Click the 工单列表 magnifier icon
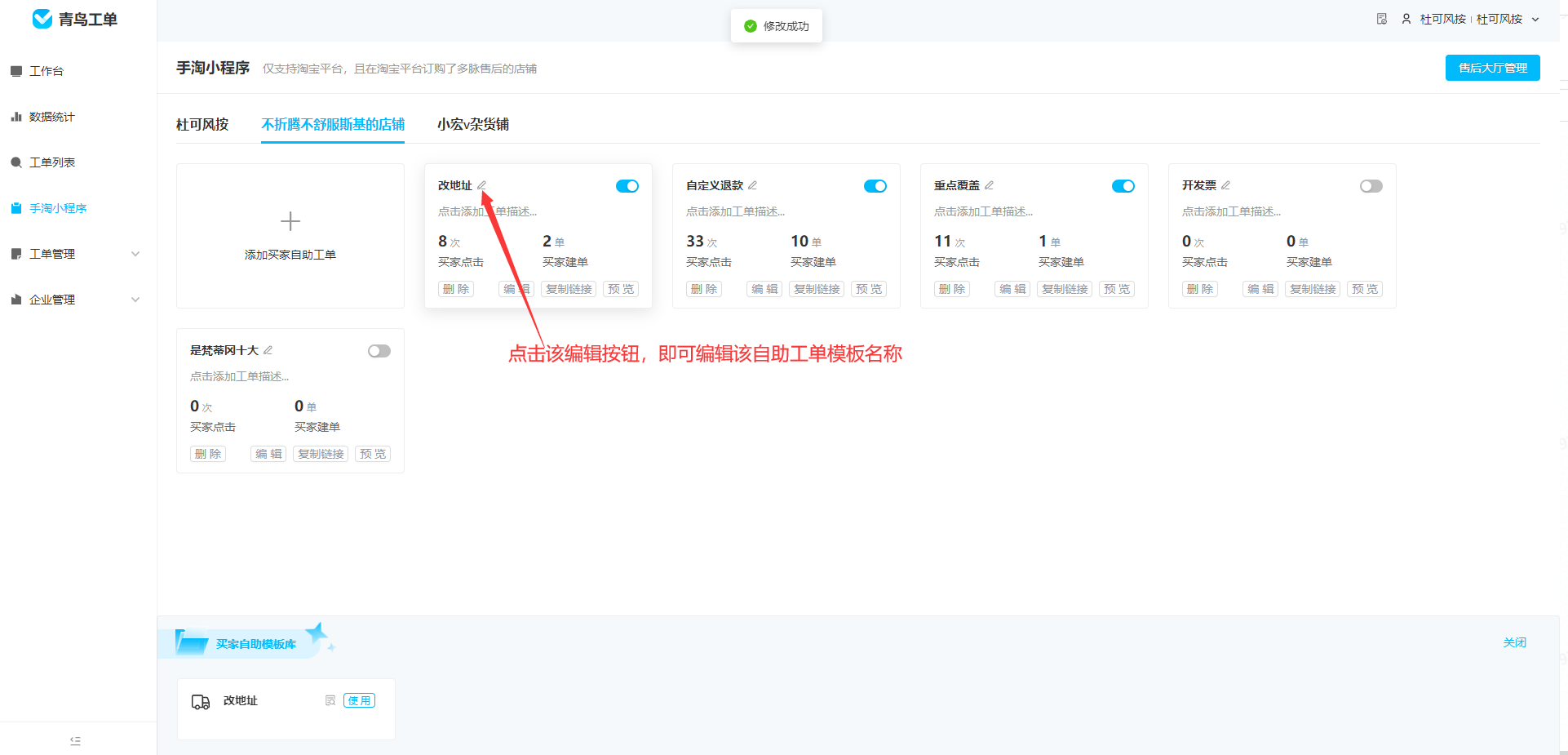The height and width of the screenshot is (755, 1568). click(16, 162)
